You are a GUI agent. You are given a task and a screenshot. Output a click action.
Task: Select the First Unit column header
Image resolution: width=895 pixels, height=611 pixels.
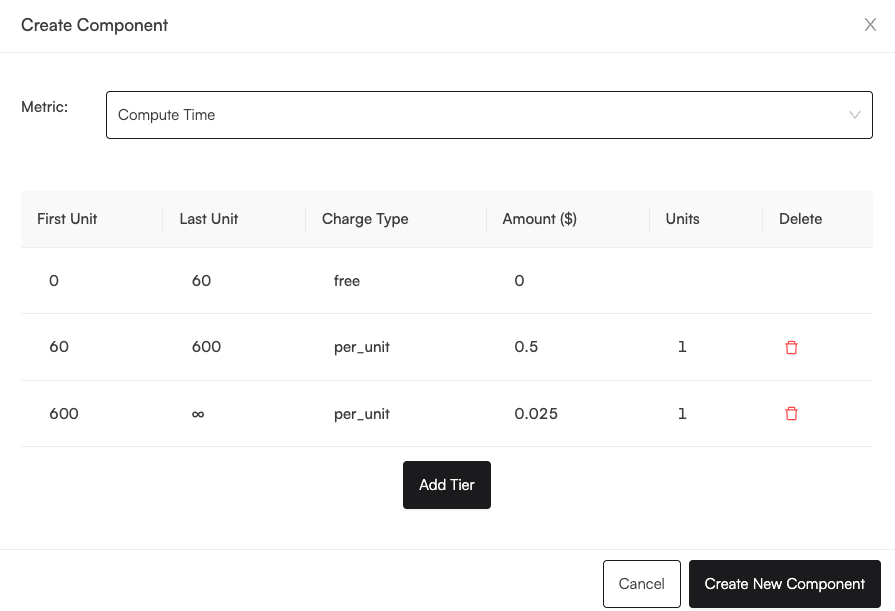[67, 219]
